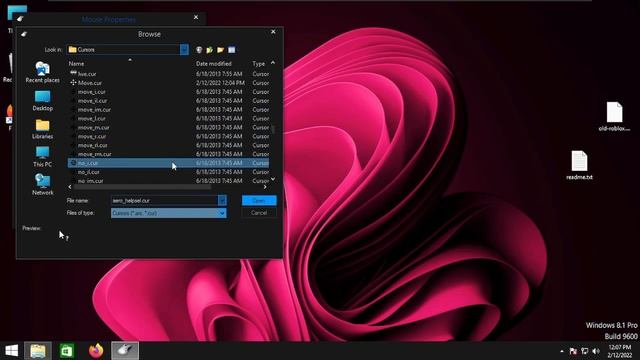The width and height of the screenshot is (640, 360).
Task: Sort by the Type column header
Action: pos(258,64)
